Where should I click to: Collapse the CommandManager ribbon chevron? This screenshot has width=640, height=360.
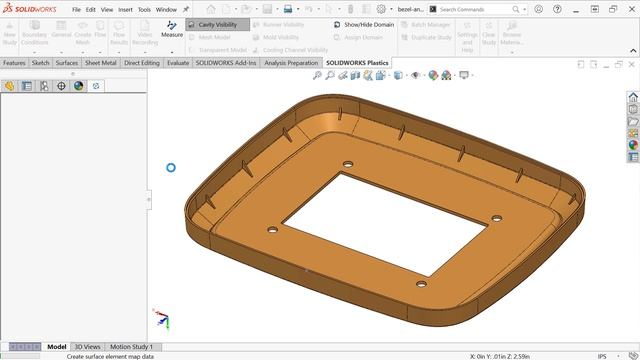(633, 51)
